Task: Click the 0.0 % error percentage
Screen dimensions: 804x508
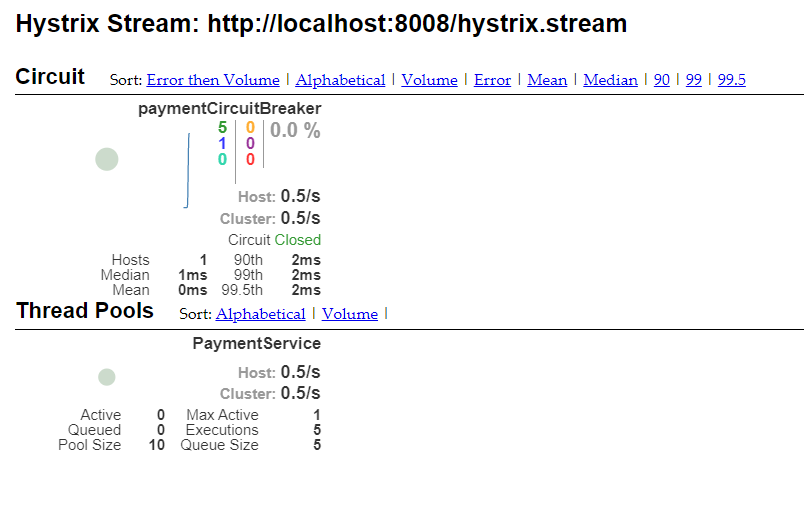Action: pyautogui.click(x=295, y=130)
